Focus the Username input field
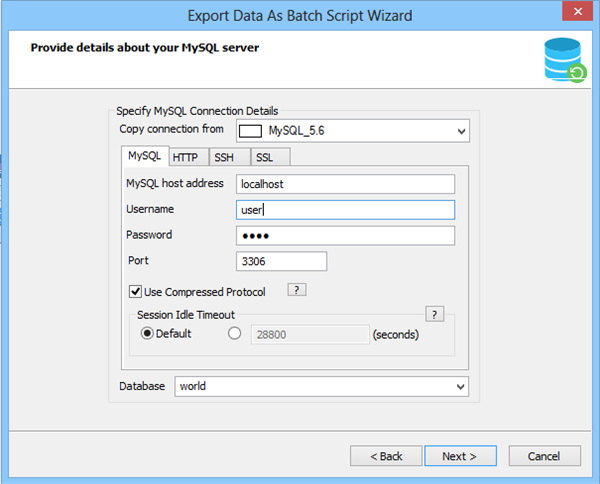The height and width of the screenshot is (484, 600). click(345, 210)
